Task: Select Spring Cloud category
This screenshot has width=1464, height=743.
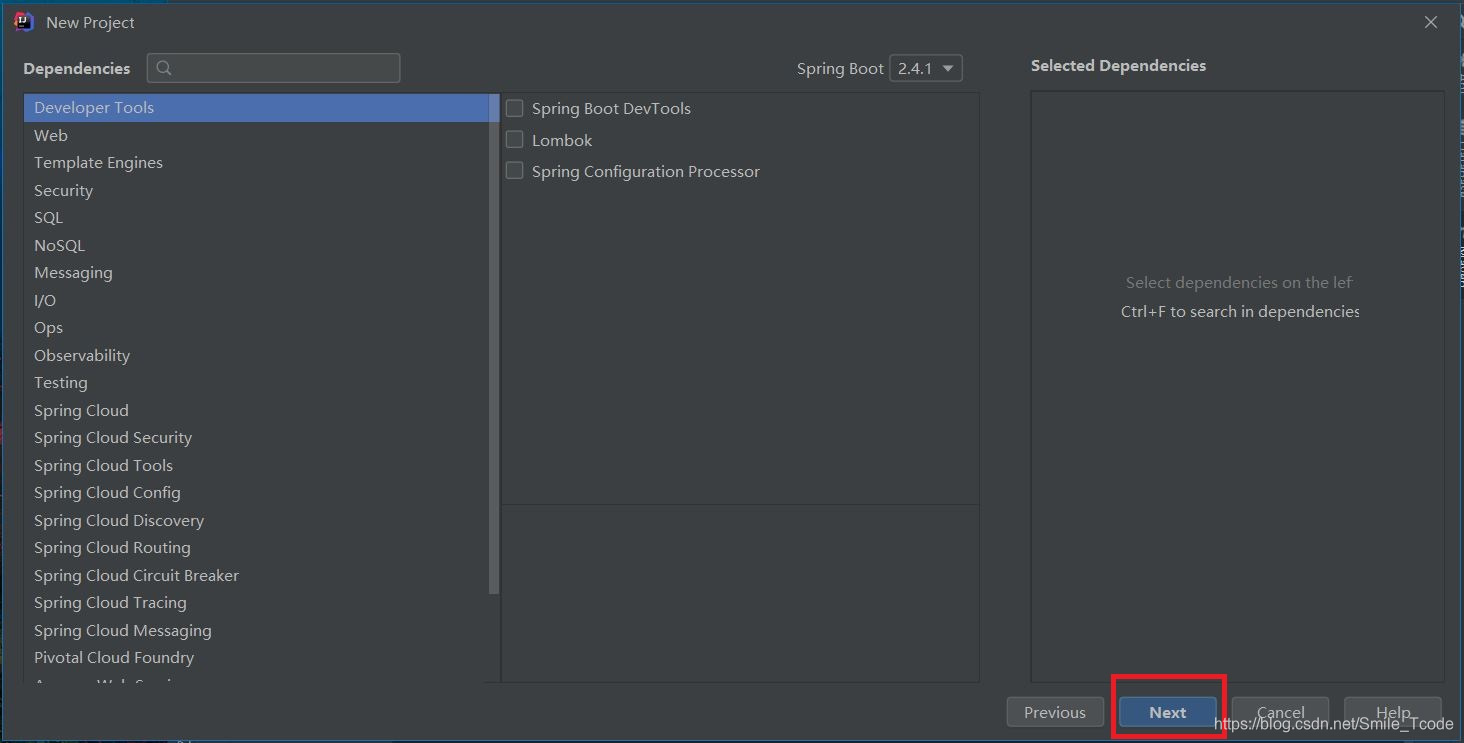Action: tap(256, 410)
